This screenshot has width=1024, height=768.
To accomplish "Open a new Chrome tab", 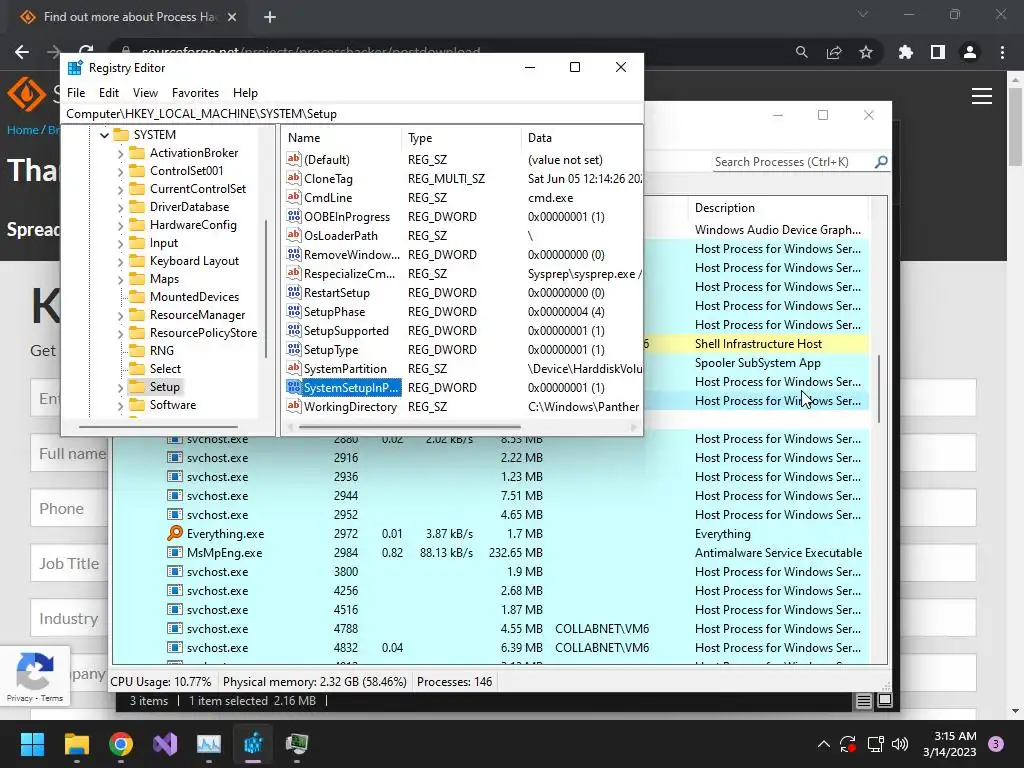I will 270,17.
